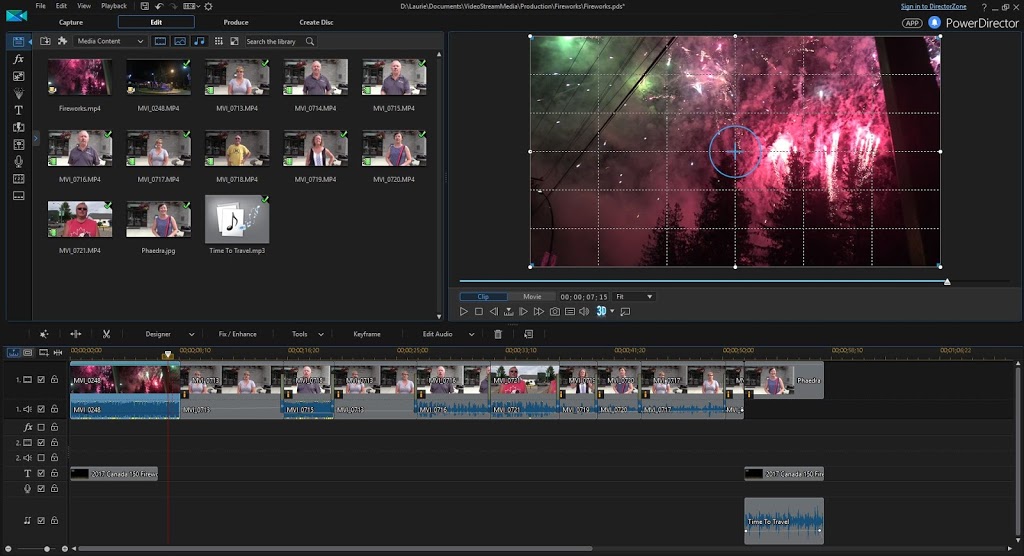Image resolution: width=1024 pixels, height=556 pixels.
Task: Toggle image library filter button
Action: coord(180,41)
